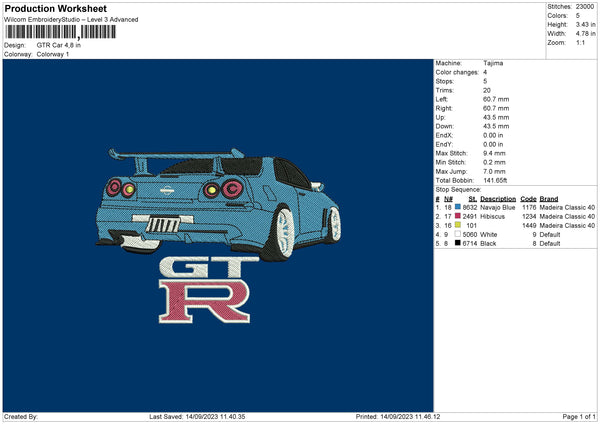Click the Stitches value 23000
The height and width of the screenshot is (424, 600).
585,7
